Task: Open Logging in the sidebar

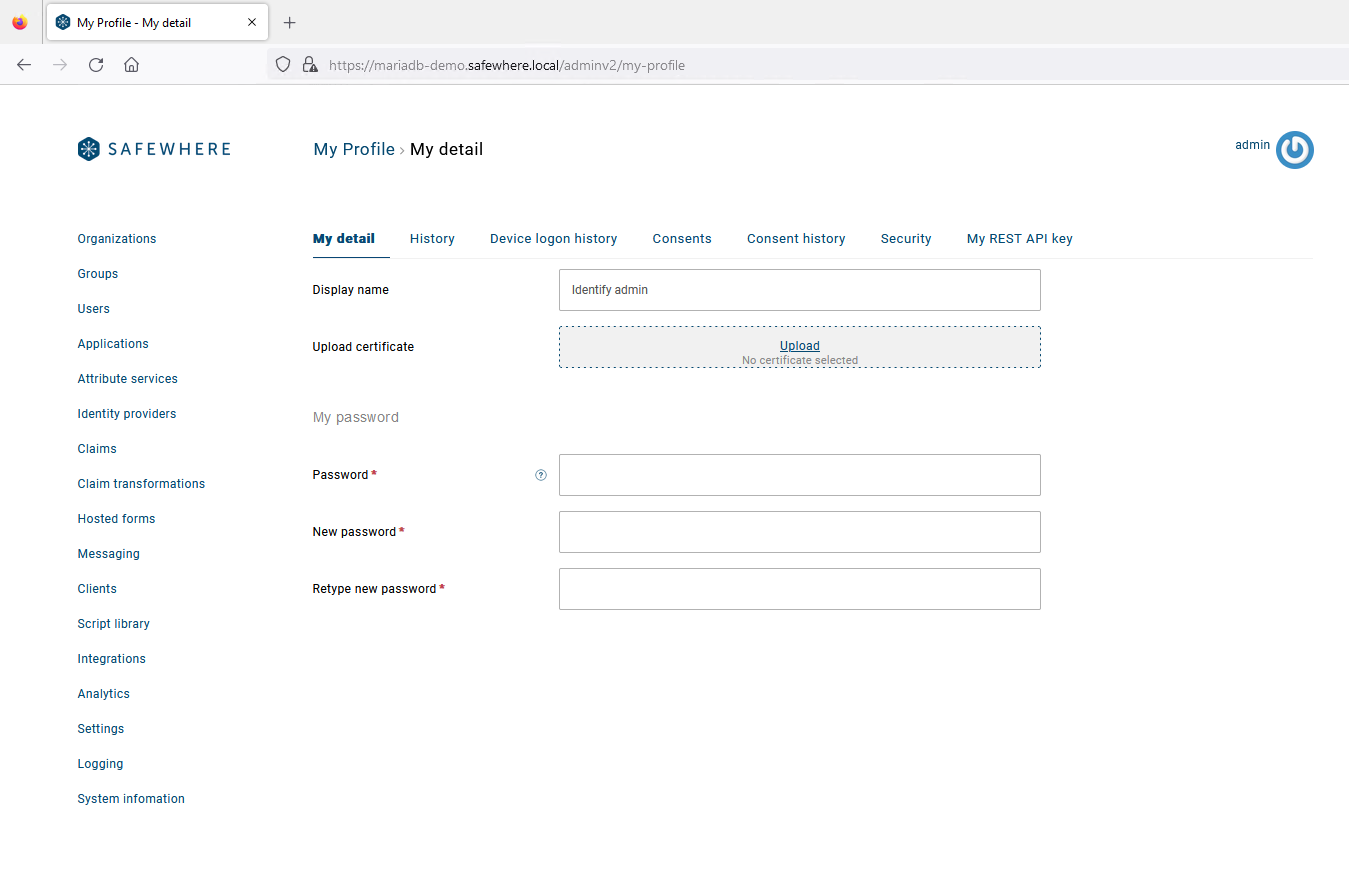Action: (100, 764)
